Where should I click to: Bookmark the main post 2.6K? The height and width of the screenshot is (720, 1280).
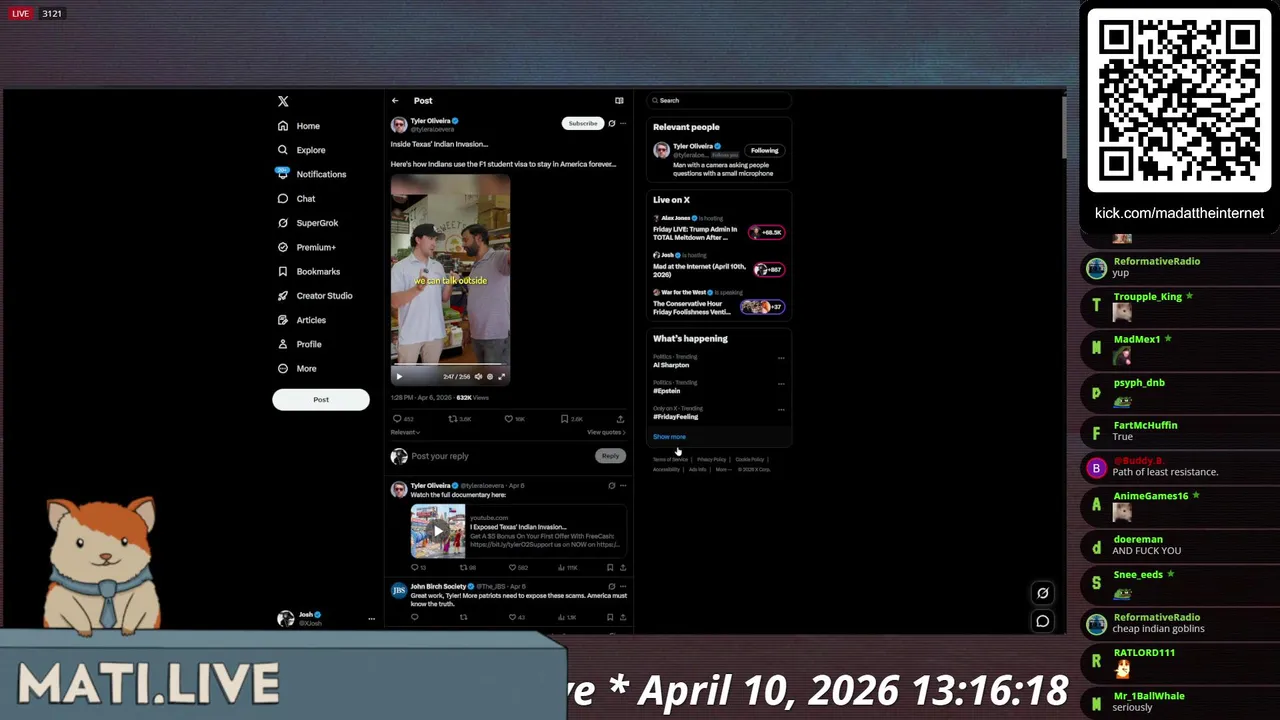click(564, 419)
